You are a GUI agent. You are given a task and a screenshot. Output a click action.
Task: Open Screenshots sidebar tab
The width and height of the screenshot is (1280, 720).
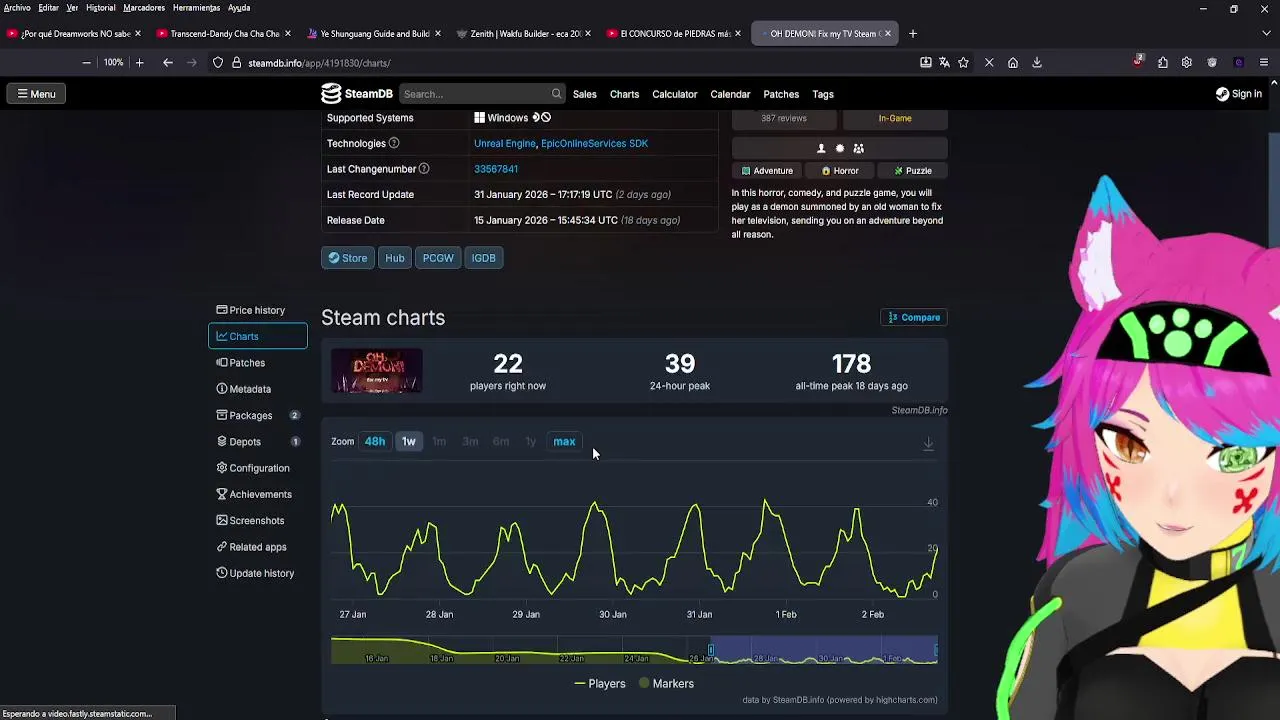click(257, 521)
